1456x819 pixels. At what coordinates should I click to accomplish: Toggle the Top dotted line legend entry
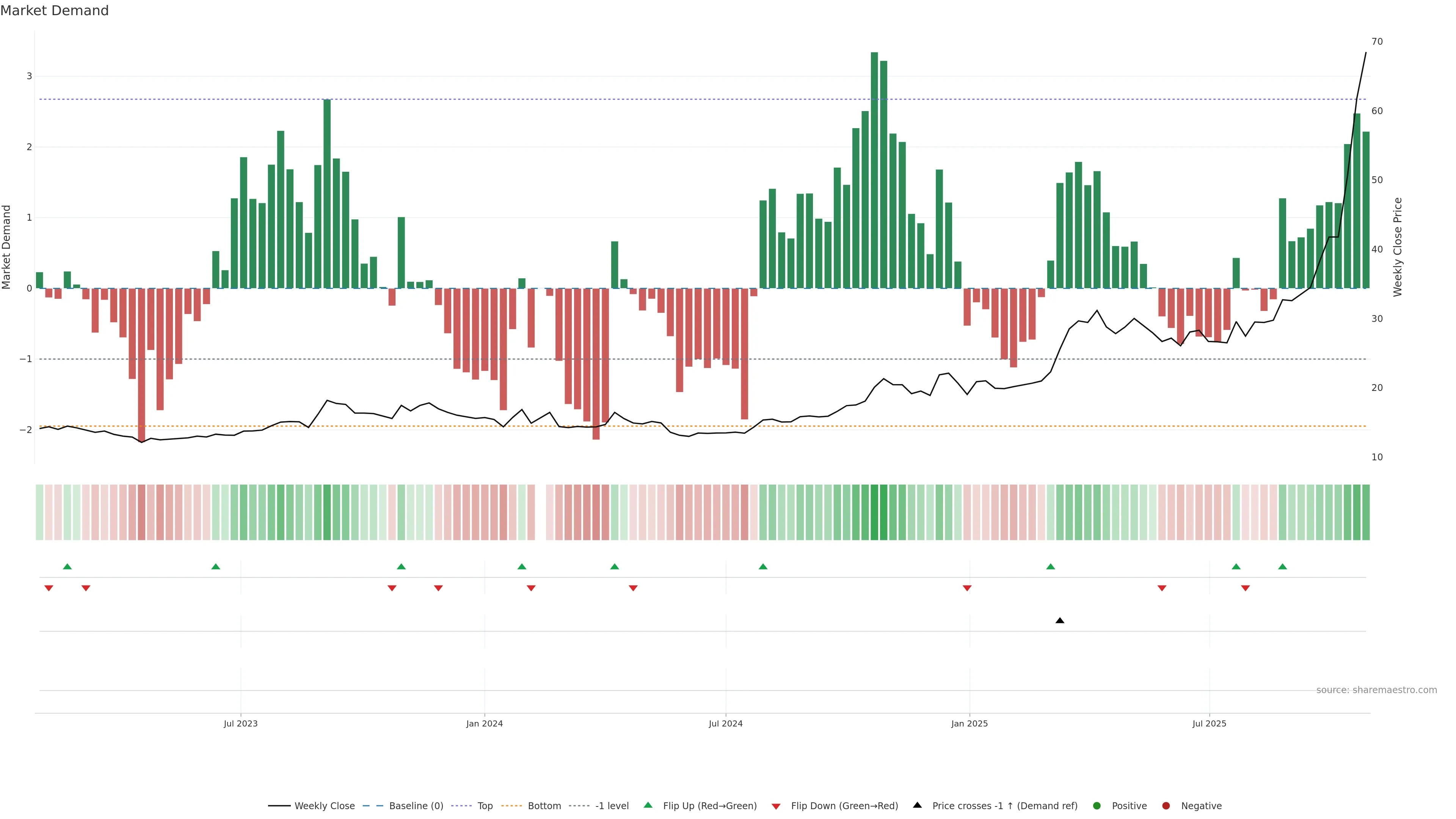click(x=485, y=805)
